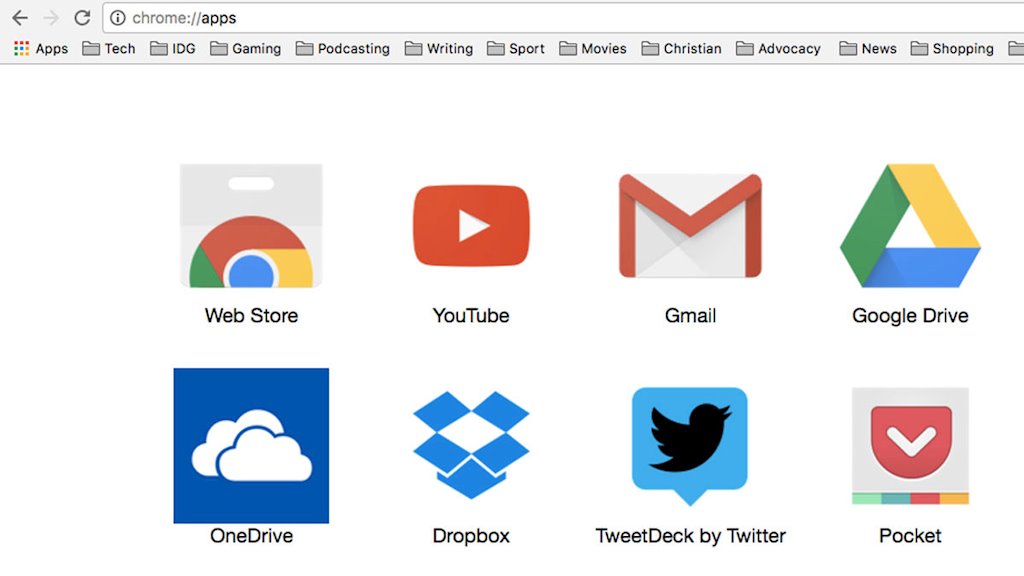Screen dimensions: 1024x576
Task: Open the Movies bookmarks folder
Action: tap(593, 48)
